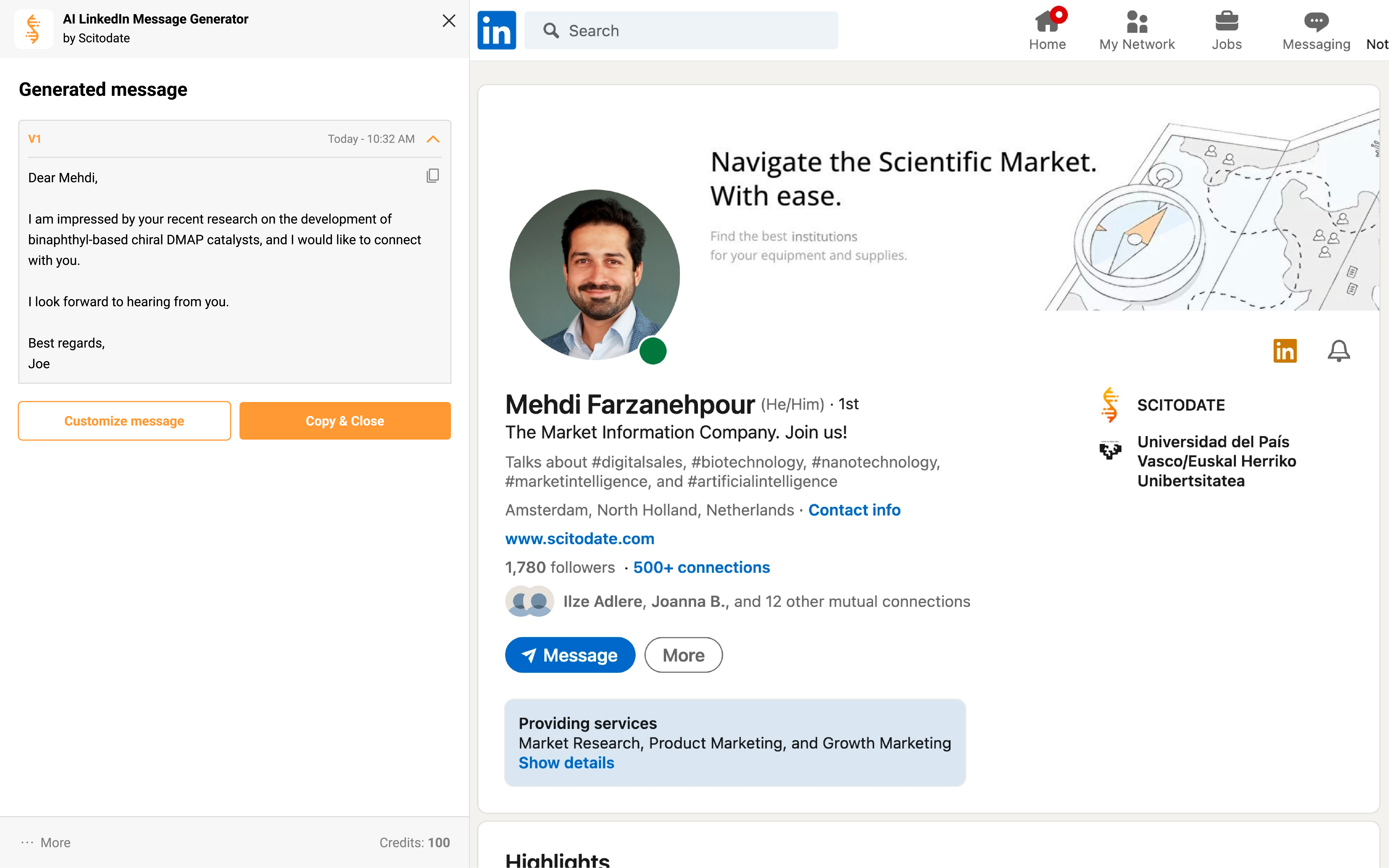Open Messaging in top bar
Viewport: 1389px width, 868px height.
pyautogui.click(x=1316, y=30)
